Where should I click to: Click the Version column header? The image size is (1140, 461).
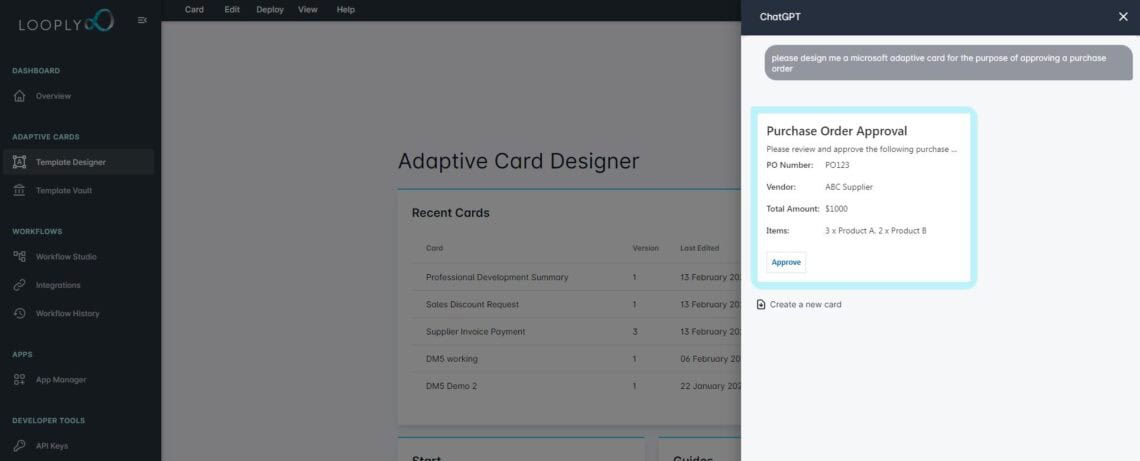tap(646, 249)
